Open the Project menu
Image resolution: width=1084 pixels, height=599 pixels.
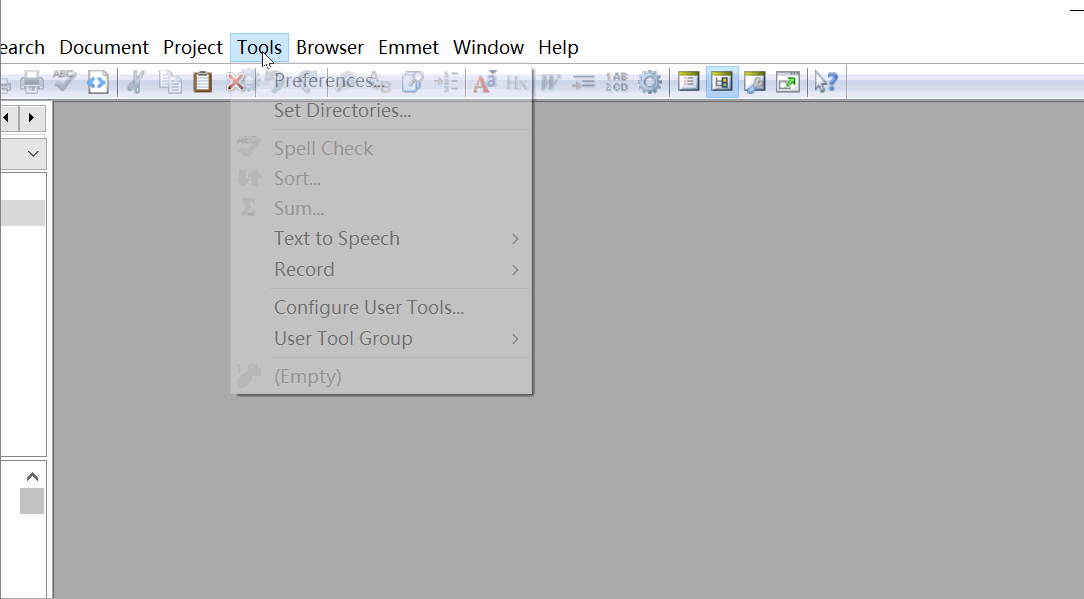click(193, 48)
